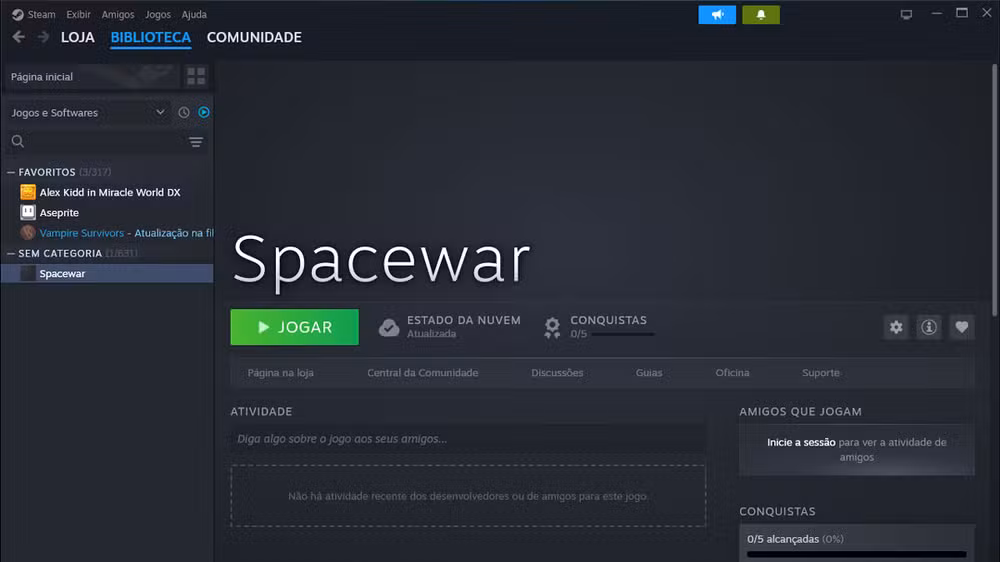
Task: Click Inicie a sessão link
Action: tap(801, 442)
